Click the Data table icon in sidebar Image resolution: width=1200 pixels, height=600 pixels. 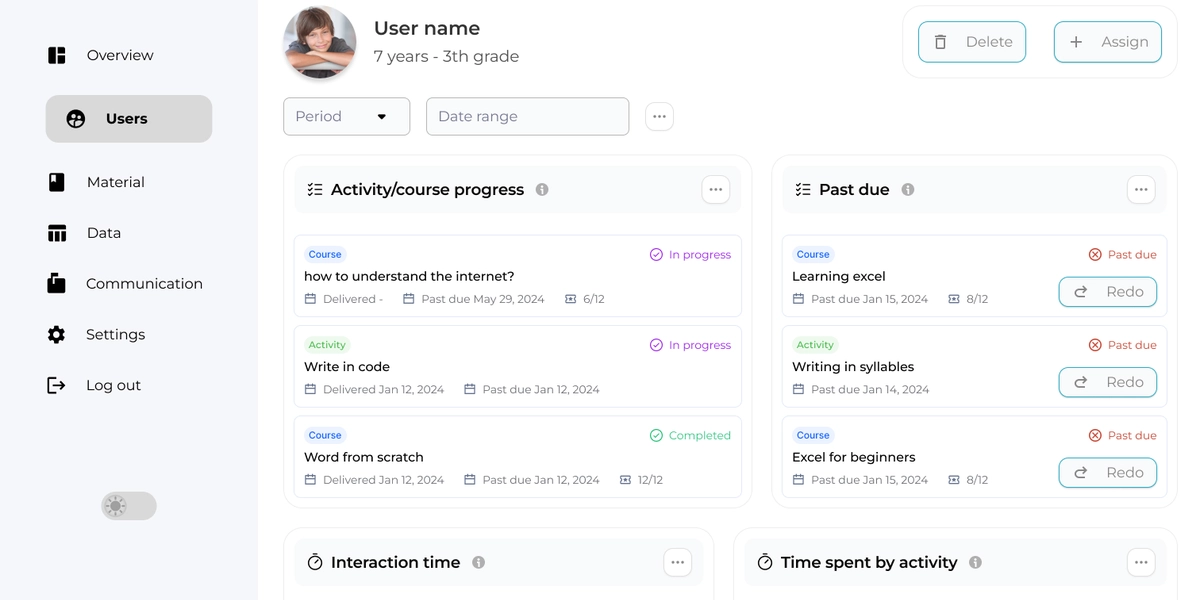point(57,233)
